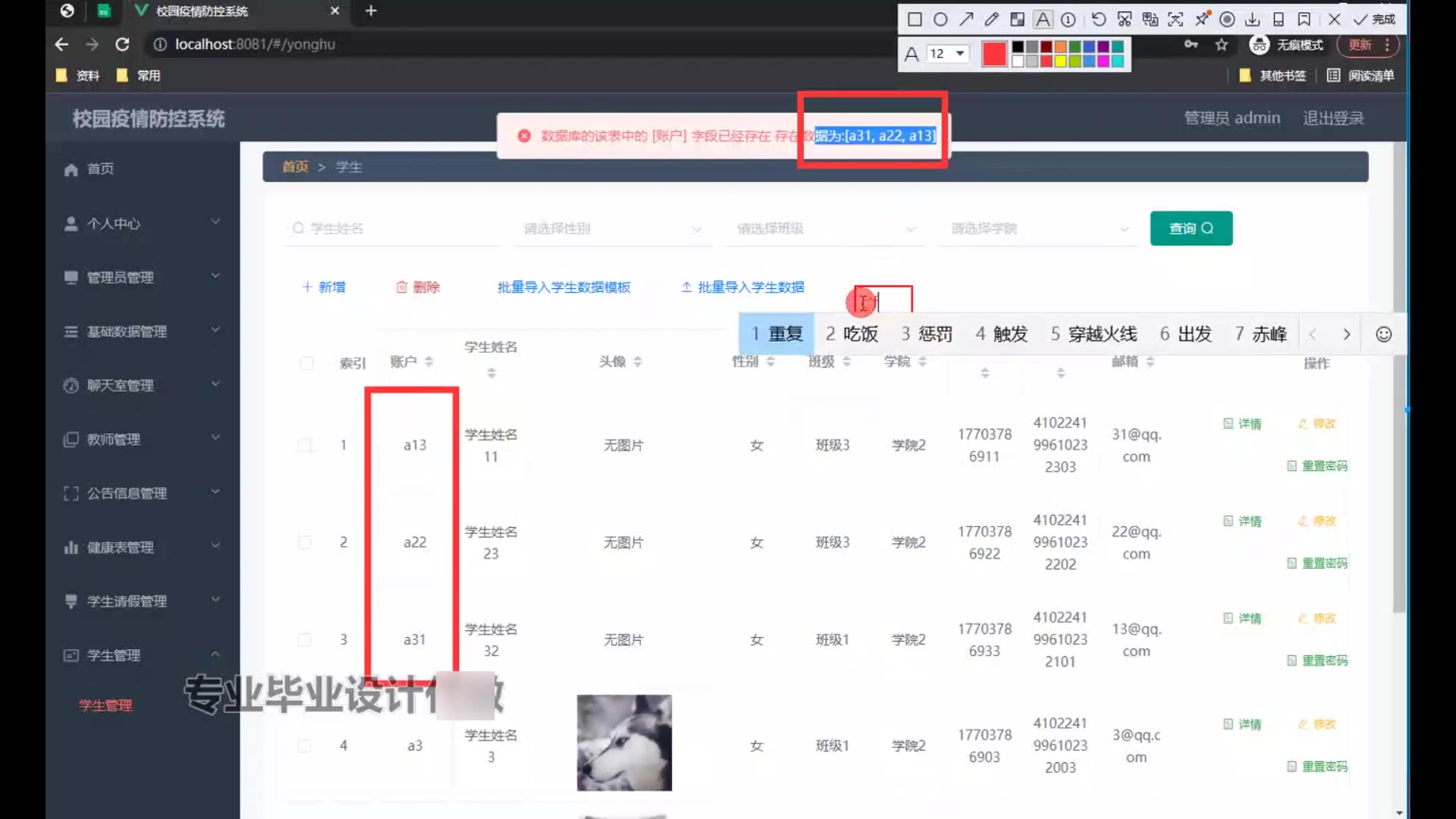1456x819 pixels.
Task: Click the green 查询 search button
Action: point(1191,228)
